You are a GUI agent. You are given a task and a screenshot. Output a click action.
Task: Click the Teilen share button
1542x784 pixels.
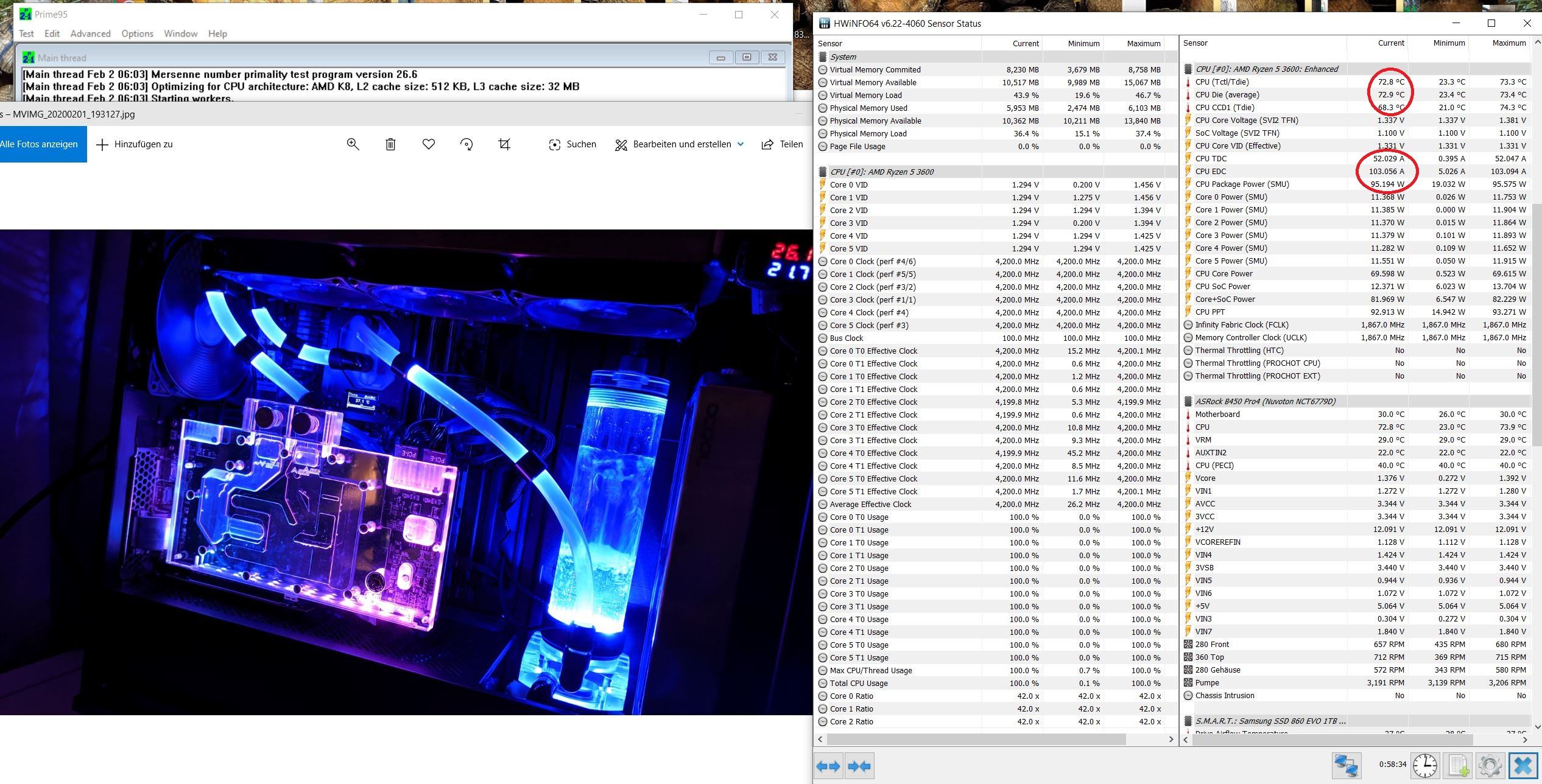pyautogui.click(x=783, y=144)
